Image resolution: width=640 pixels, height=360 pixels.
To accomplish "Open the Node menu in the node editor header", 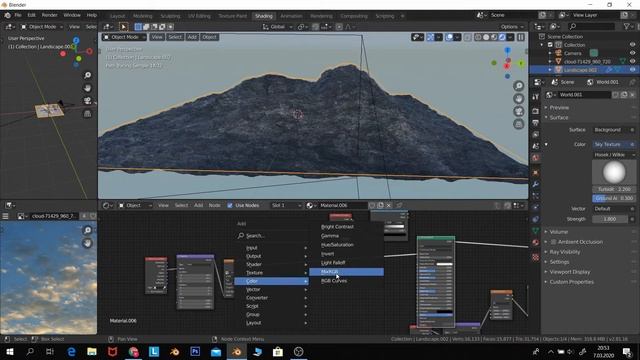I will tap(215, 206).
